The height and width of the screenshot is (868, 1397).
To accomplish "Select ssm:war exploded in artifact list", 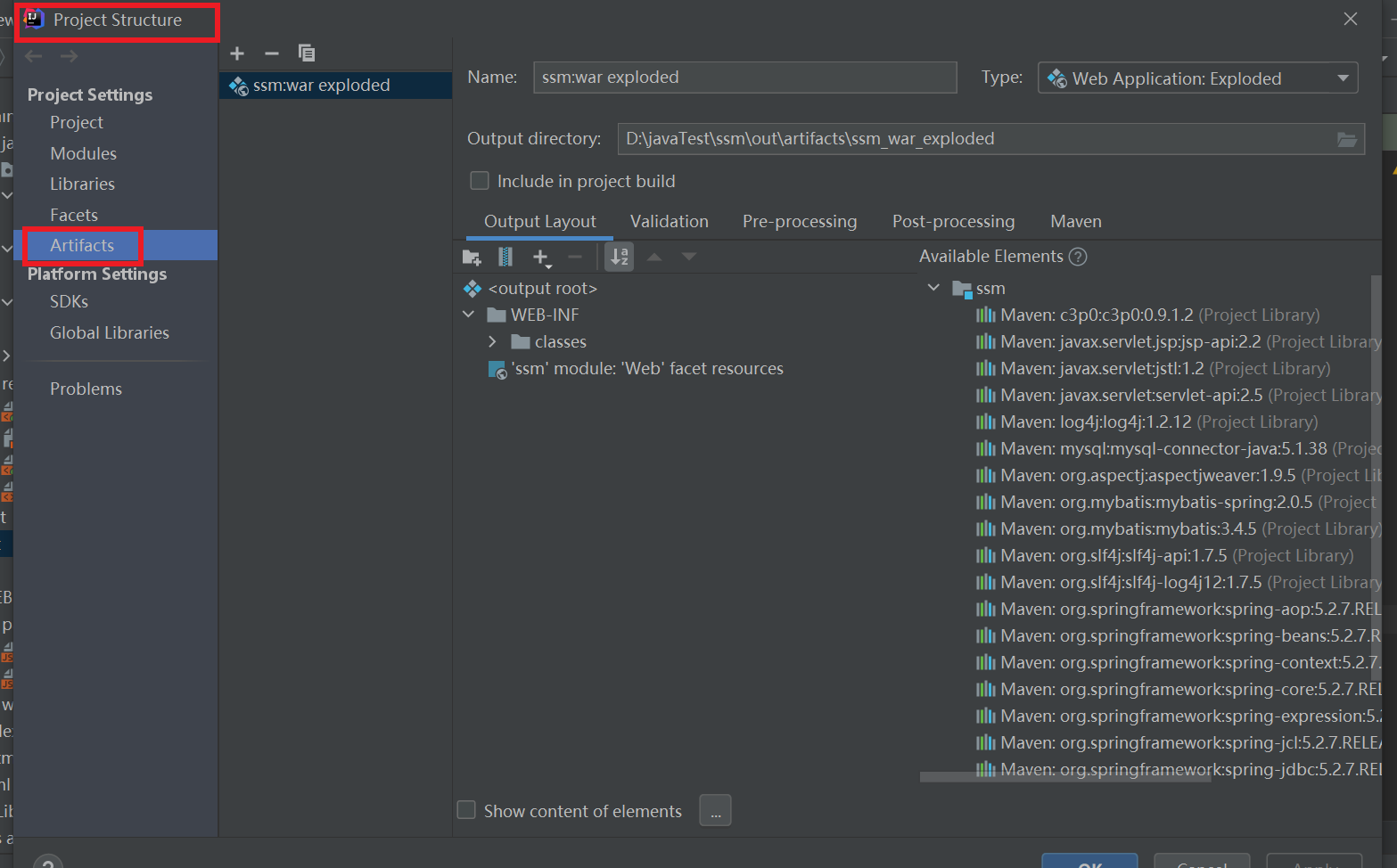I will [x=335, y=86].
